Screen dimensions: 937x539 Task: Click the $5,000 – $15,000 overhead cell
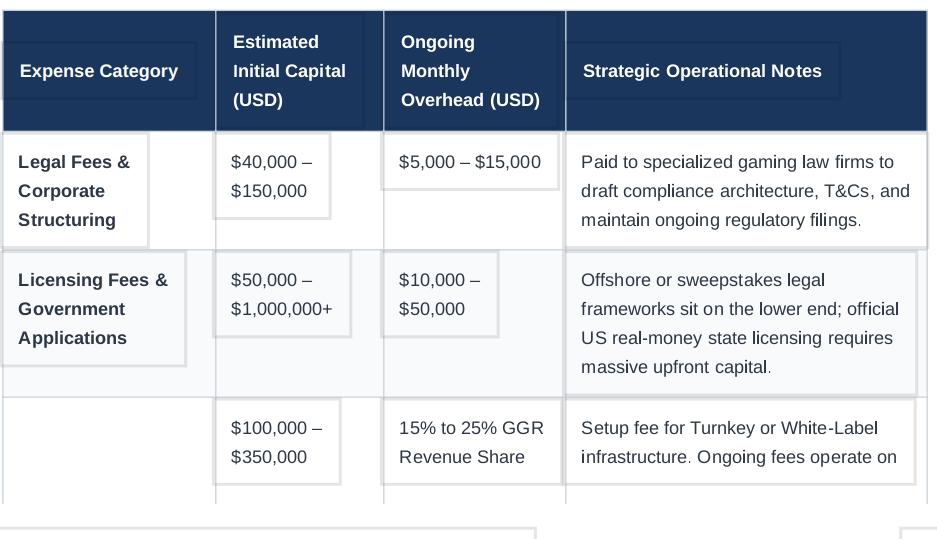click(x=474, y=191)
